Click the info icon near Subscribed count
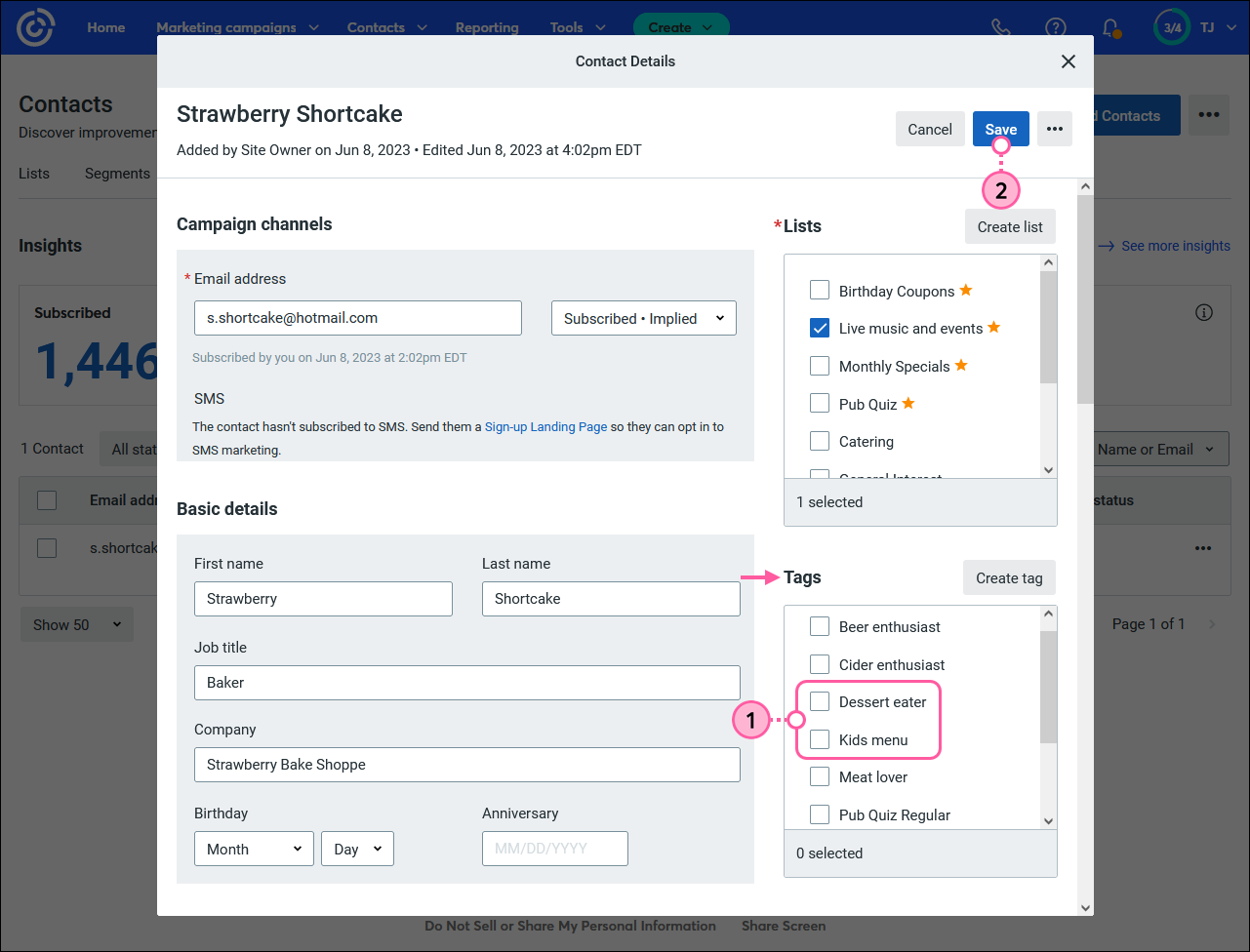The image size is (1250, 952). point(1203,311)
